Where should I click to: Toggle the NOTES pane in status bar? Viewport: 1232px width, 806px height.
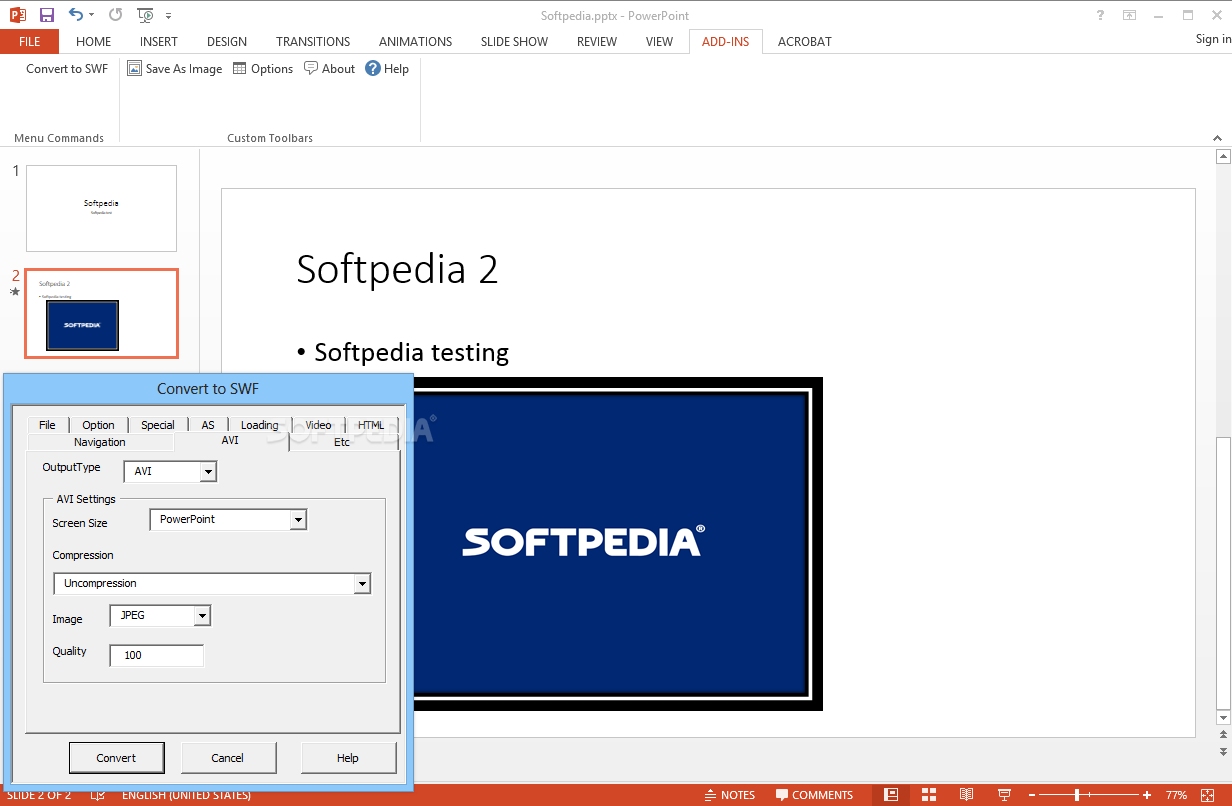coord(729,795)
